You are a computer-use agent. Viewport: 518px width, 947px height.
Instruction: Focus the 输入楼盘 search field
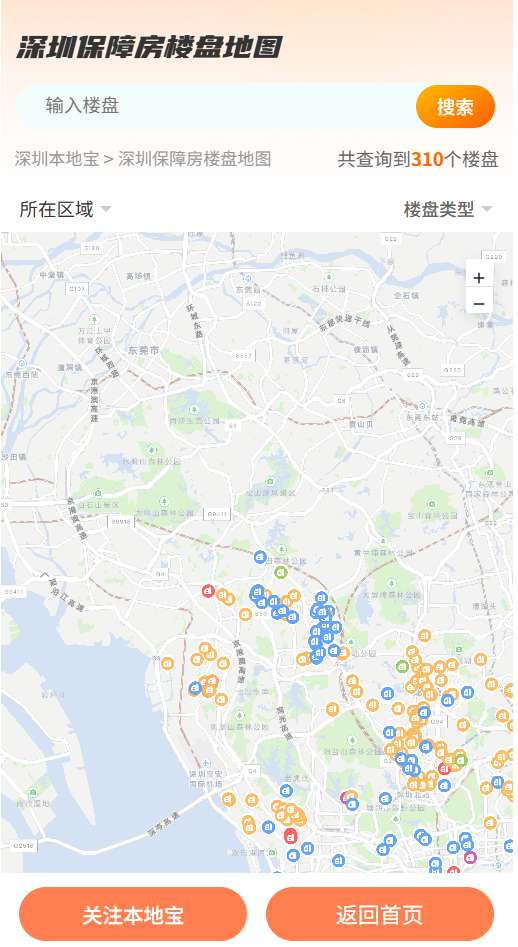[x=216, y=106]
